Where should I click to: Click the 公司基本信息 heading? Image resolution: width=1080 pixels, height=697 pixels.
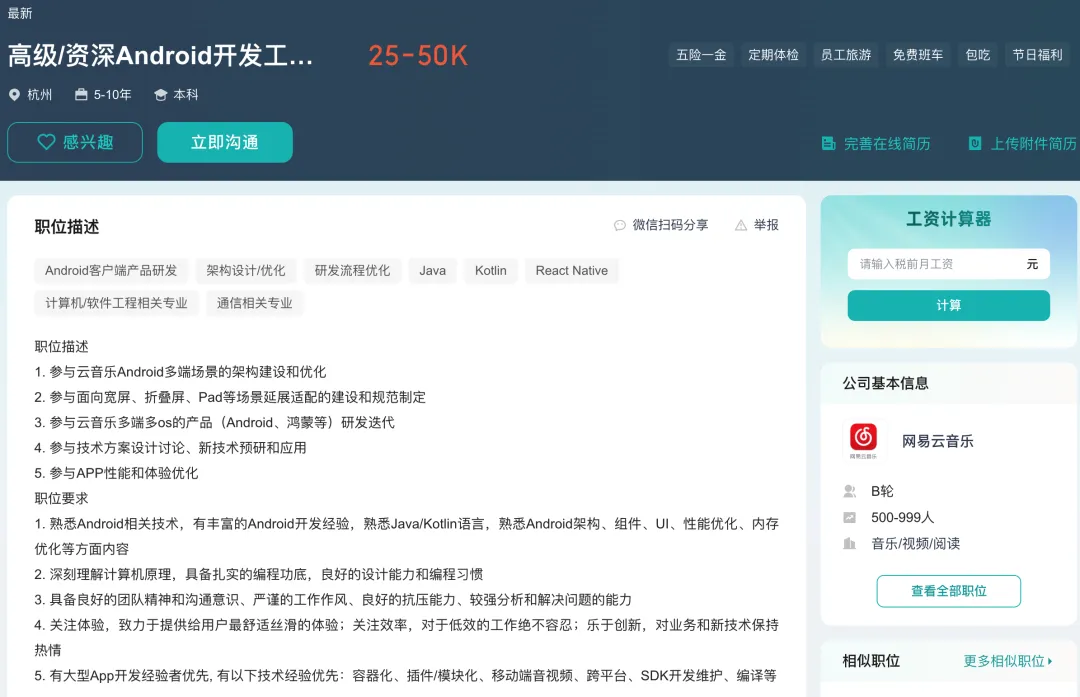[885, 383]
